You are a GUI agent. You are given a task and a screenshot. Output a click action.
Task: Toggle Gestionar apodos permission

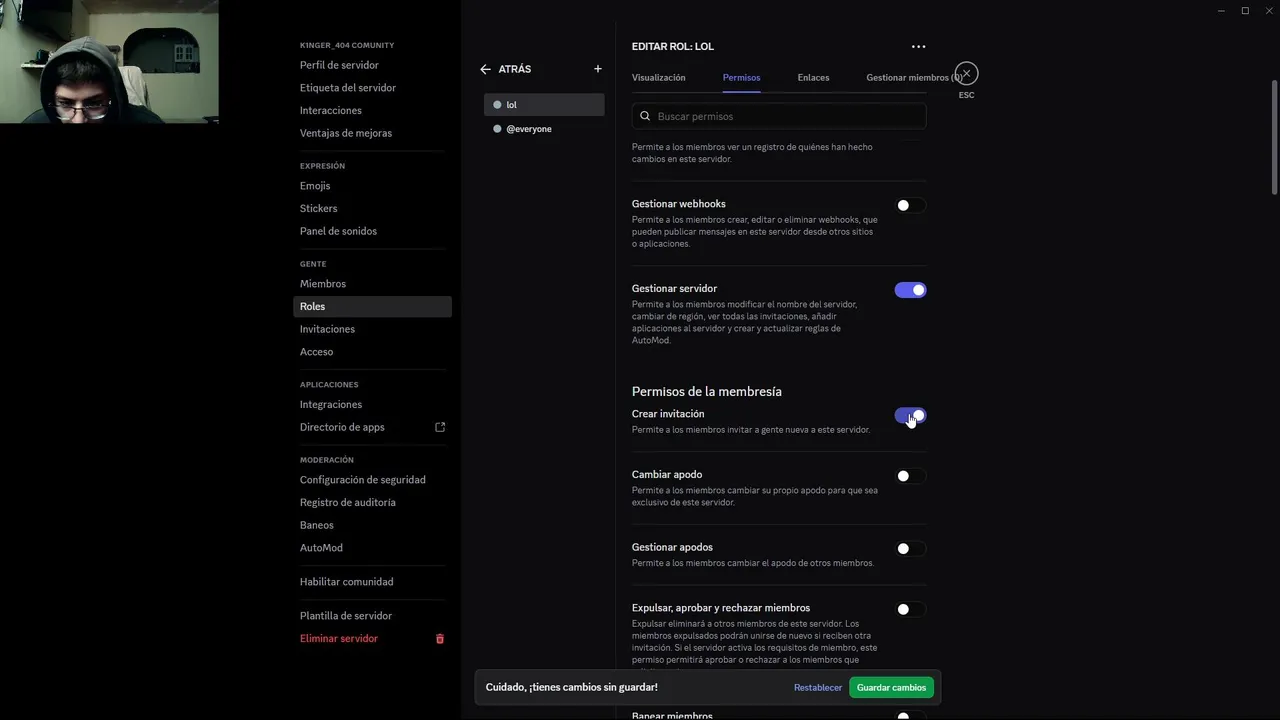click(910, 548)
